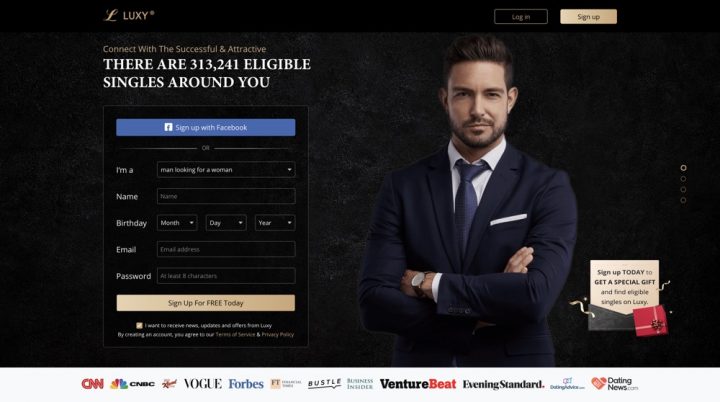720x402 pixels.
Task: Expand the birthday Month dropdown
Action: [177, 223]
